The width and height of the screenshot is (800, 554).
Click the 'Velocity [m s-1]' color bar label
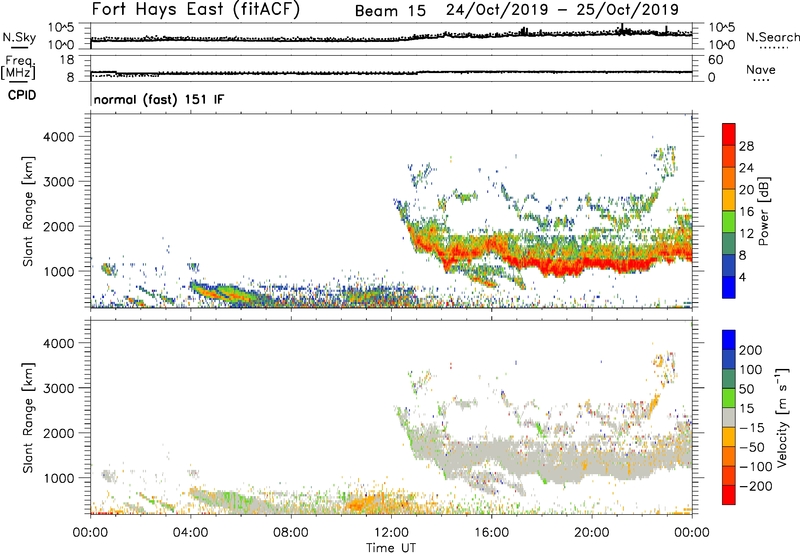pos(782,417)
